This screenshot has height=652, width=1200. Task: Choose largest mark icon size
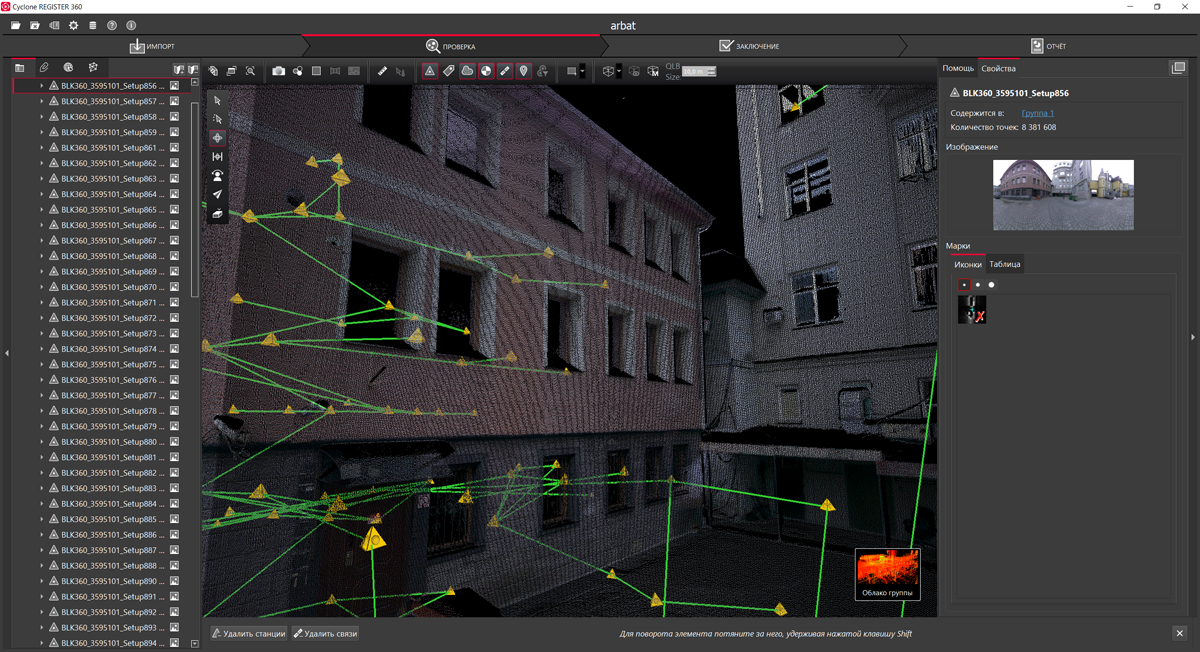point(992,285)
